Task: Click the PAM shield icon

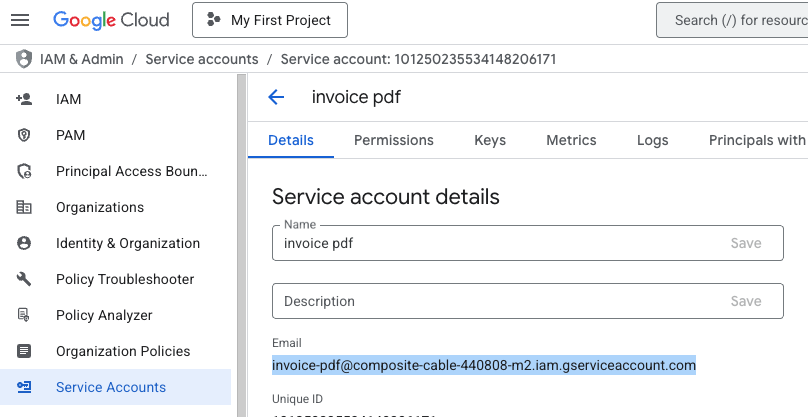Action: tap(24, 135)
